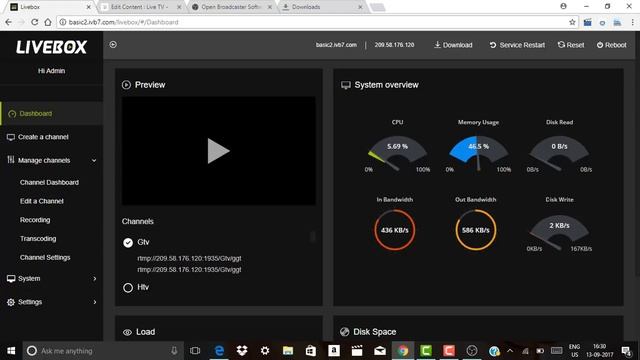Click the In Bandwidth ring
The image size is (640, 360).
point(395,230)
